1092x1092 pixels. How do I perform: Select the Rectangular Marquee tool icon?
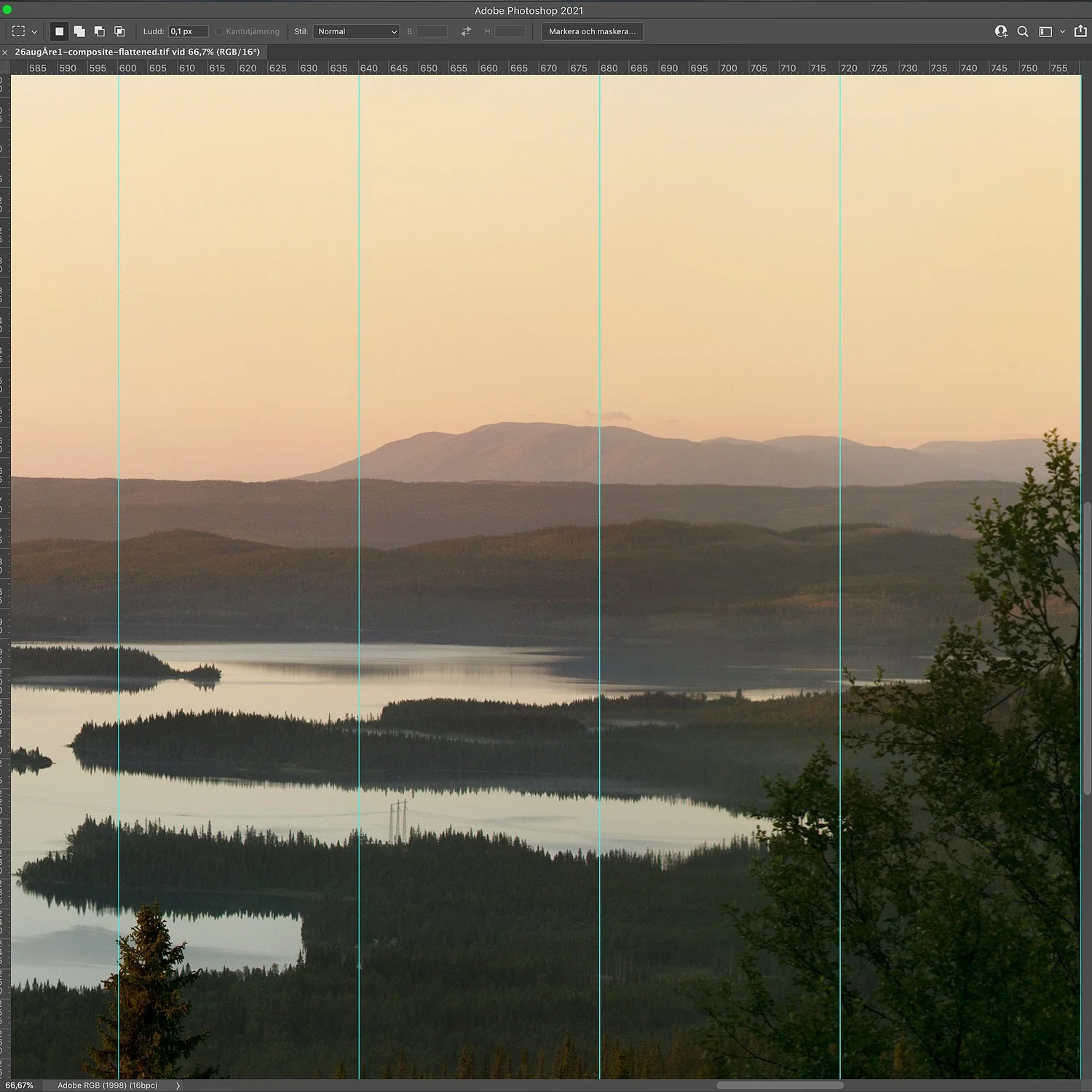click(x=18, y=31)
